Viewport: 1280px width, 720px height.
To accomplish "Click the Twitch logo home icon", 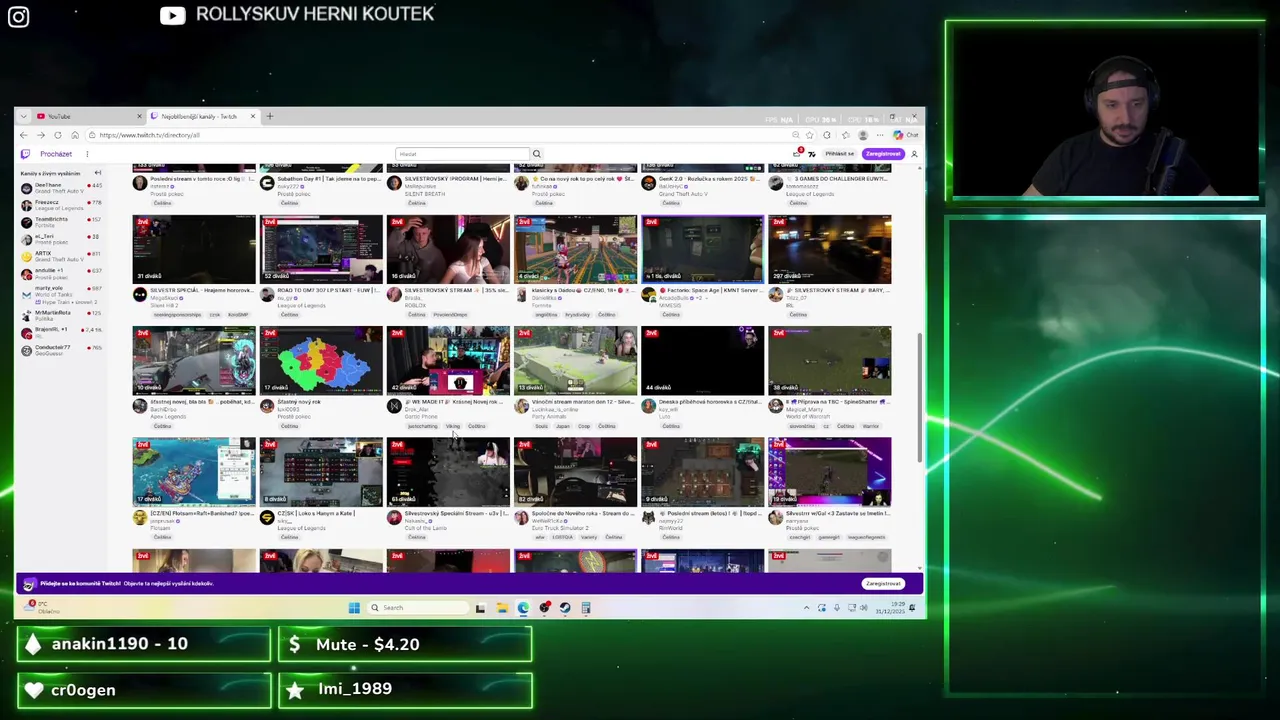I will point(25,154).
